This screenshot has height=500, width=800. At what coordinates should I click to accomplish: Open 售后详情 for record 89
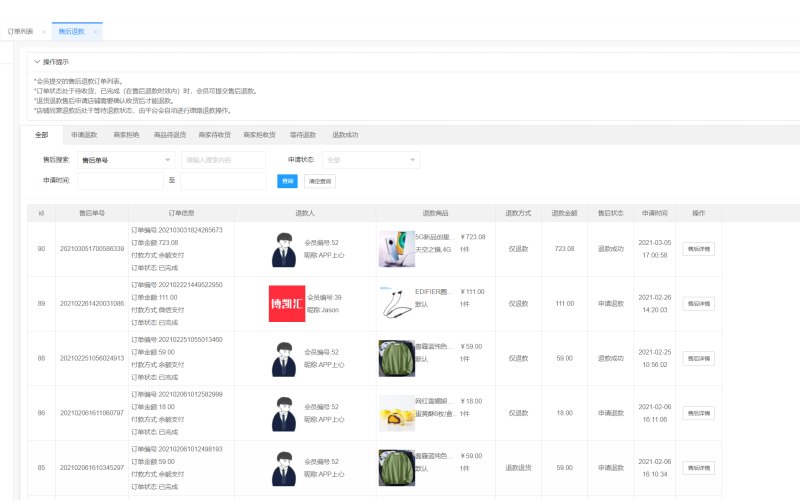click(698, 304)
